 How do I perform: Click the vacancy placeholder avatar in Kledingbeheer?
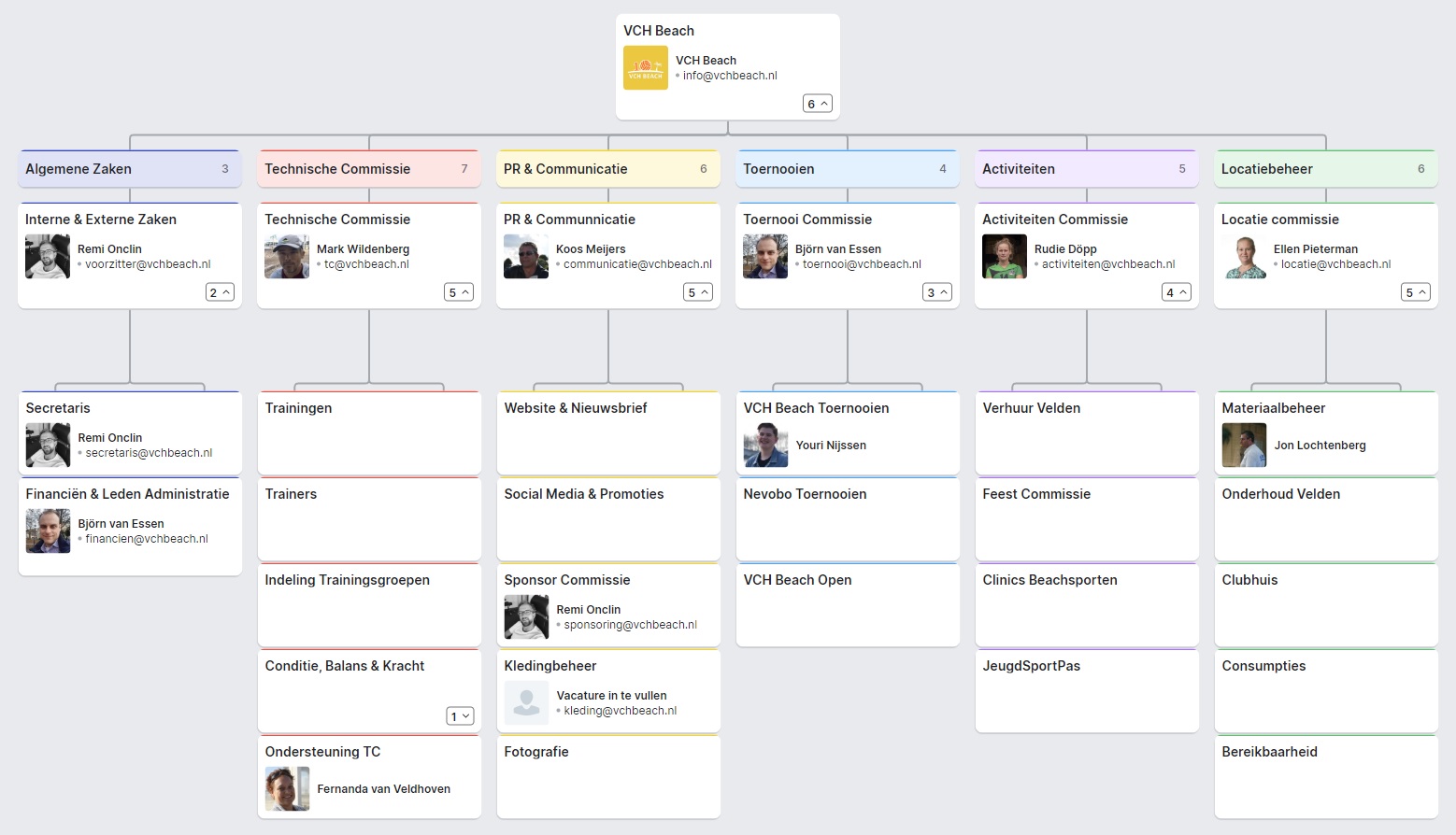click(x=526, y=703)
